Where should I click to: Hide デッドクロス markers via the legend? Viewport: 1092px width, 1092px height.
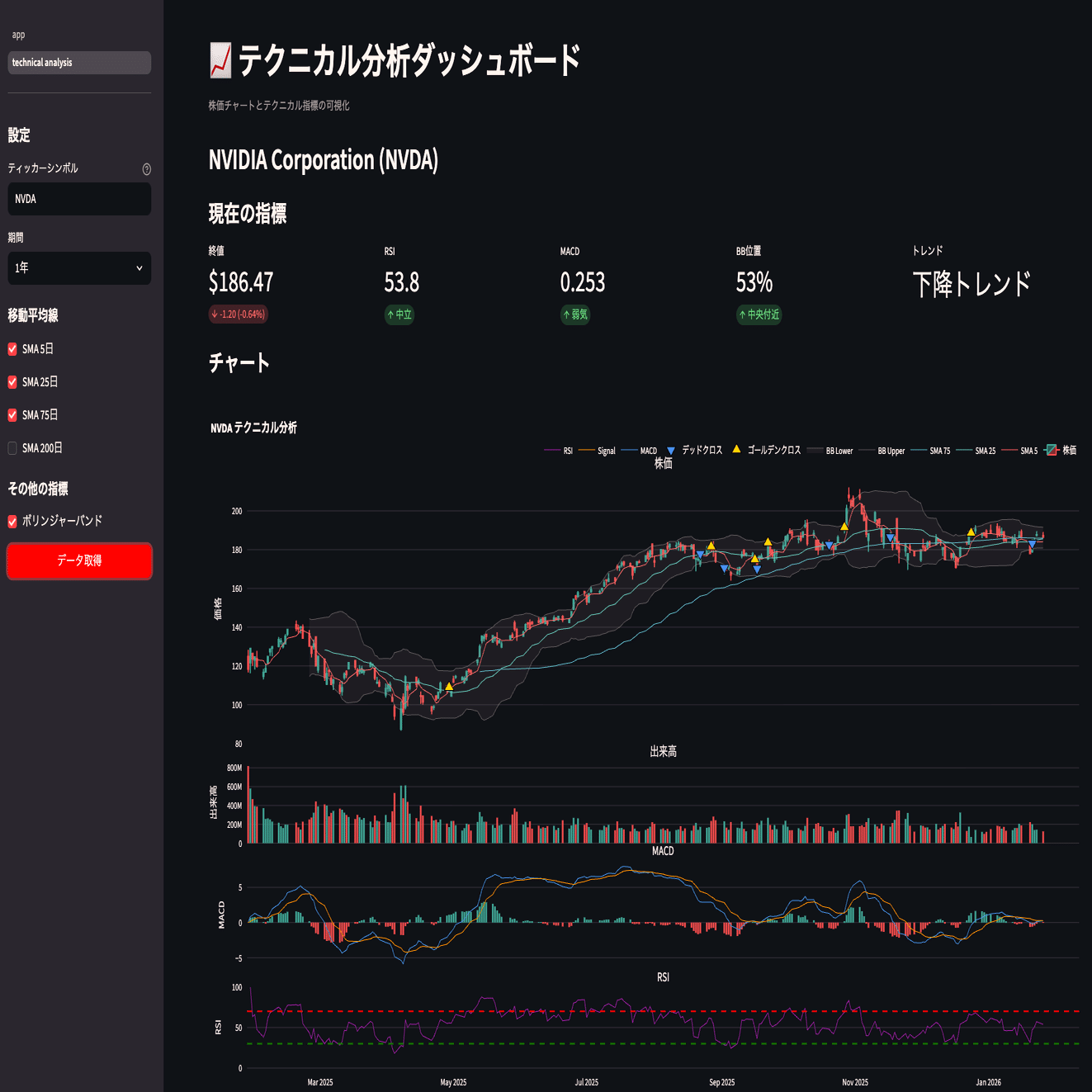pyautogui.click(x=694, y=451)
